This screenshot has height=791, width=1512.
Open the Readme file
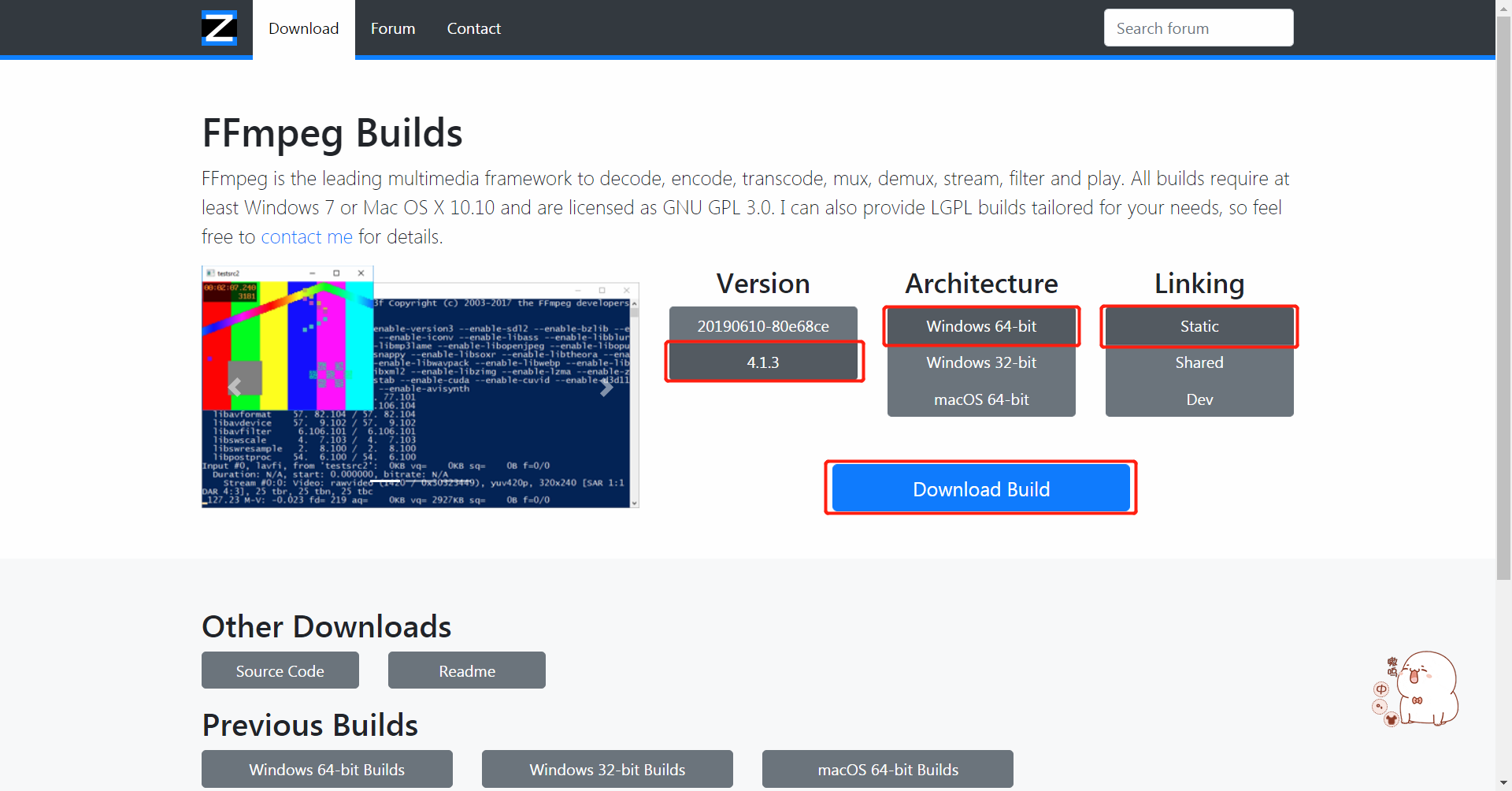[467, 670]
